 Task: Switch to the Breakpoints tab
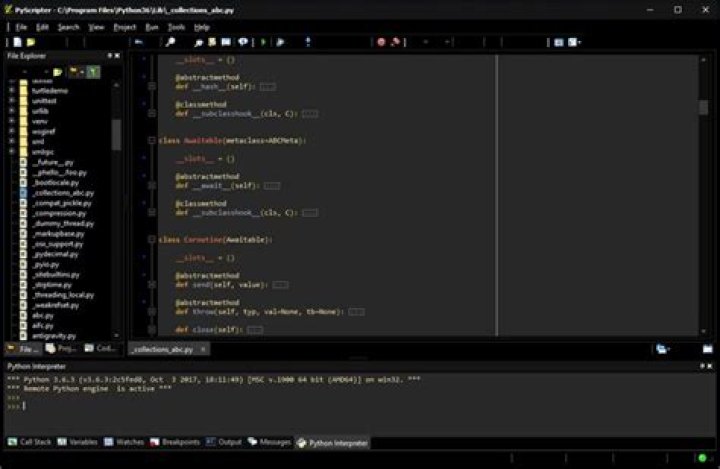coord(175,442)
